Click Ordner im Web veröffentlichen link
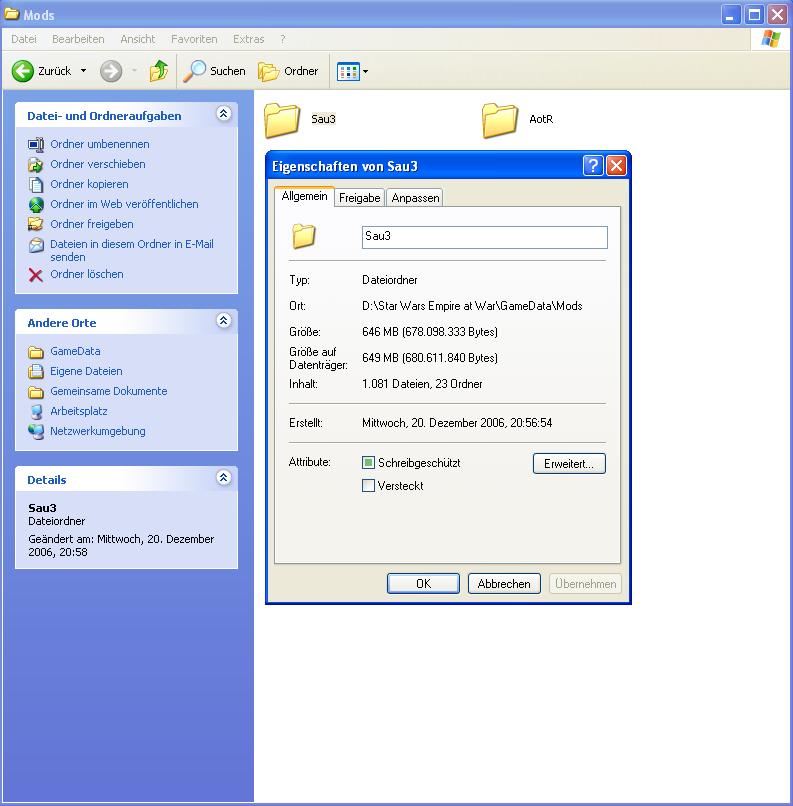793x806 pixels. 124,204
